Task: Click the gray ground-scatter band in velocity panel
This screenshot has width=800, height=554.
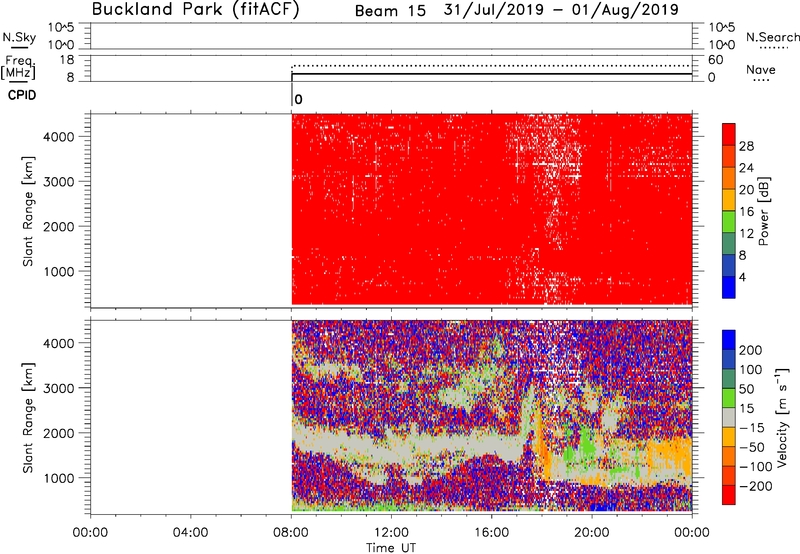Action: tap(408, 444)
